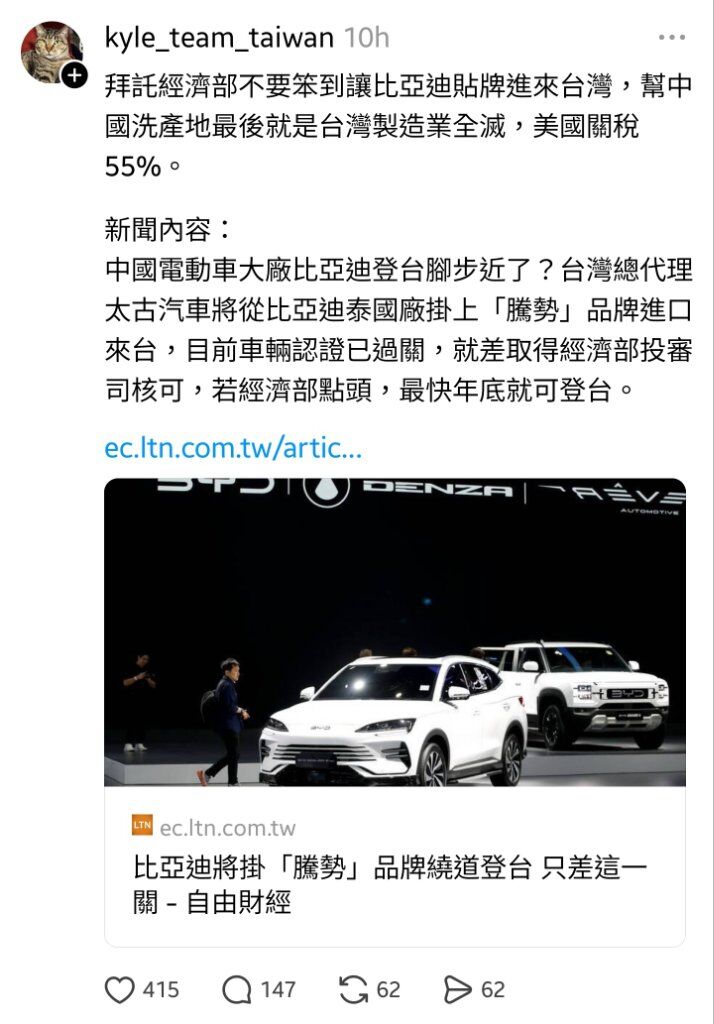Open the ec.ltn.com.tw/artic... blue link
This screenshot has height=1024, width=714.
coord(233,448)
